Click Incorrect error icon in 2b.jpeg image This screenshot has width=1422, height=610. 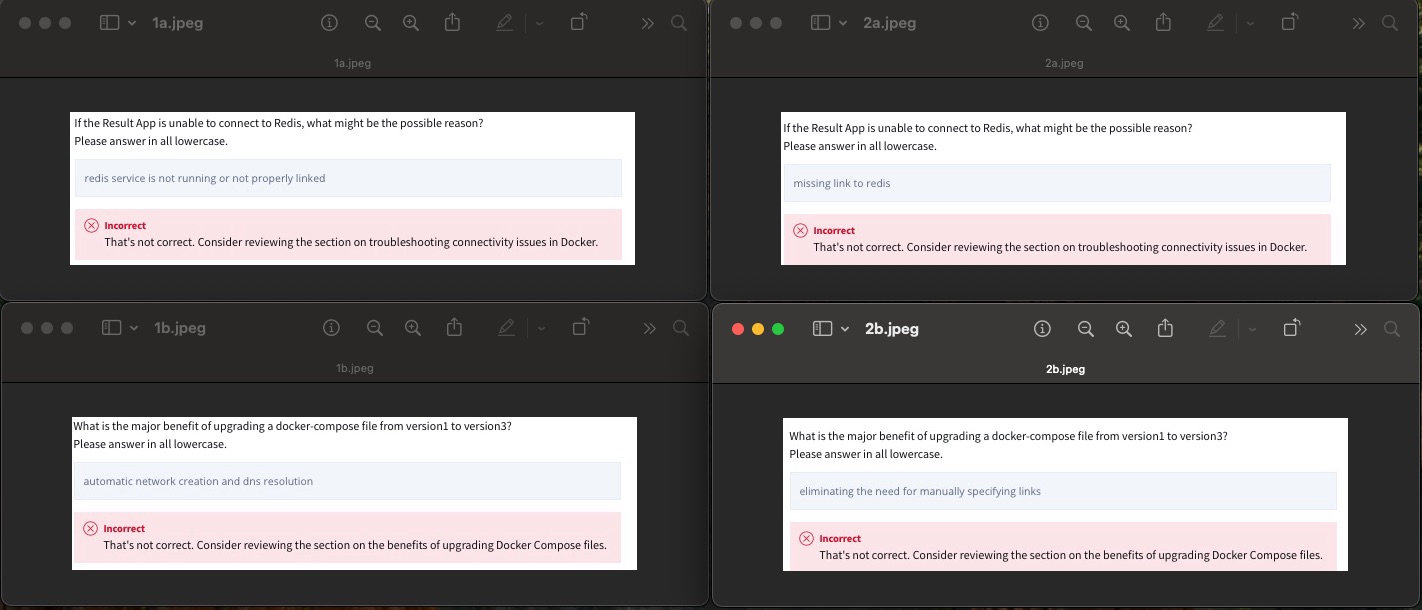[x=806, y=539]
